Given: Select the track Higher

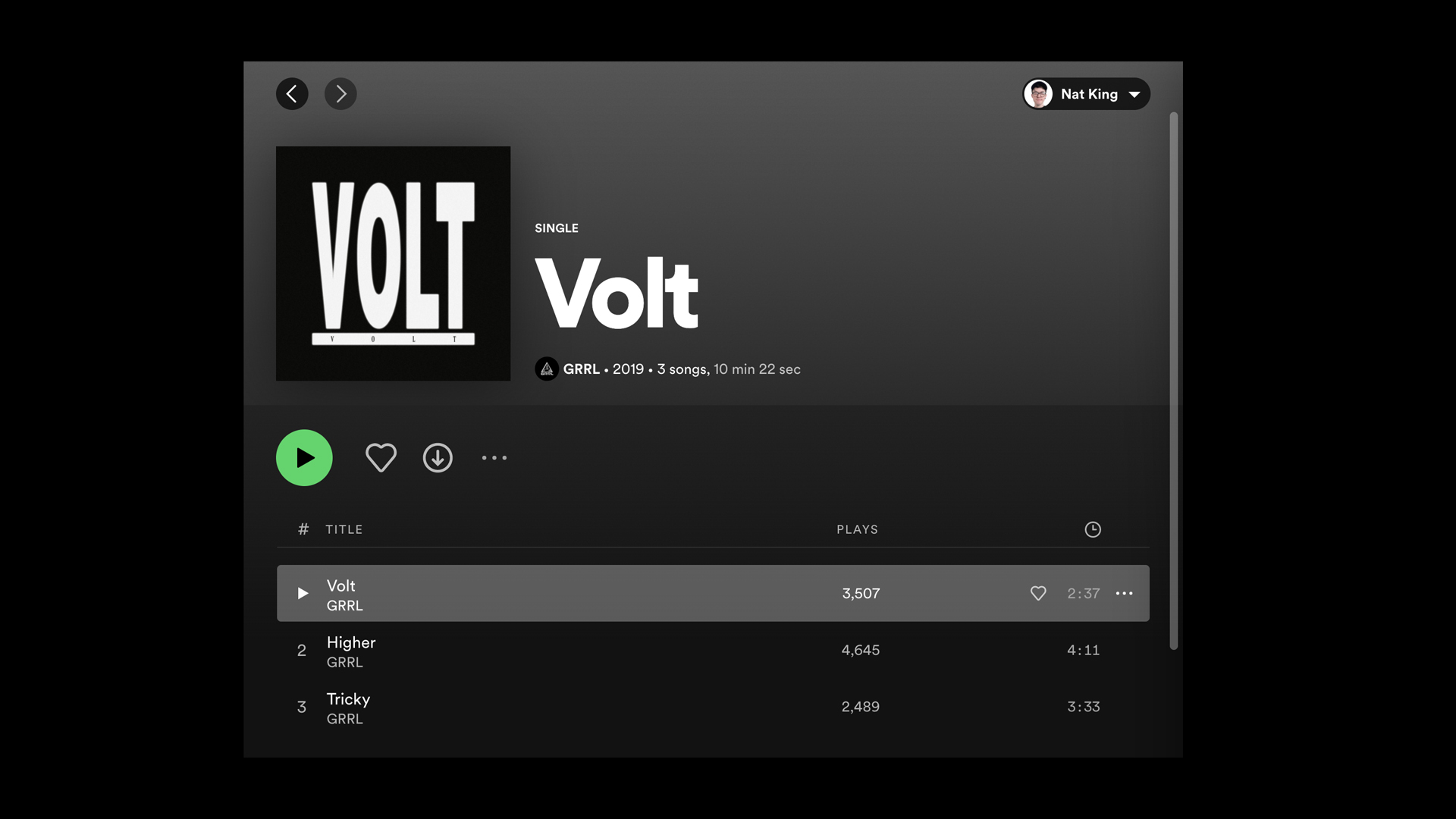Looking at the screenshot, I should tap(713, 651).
